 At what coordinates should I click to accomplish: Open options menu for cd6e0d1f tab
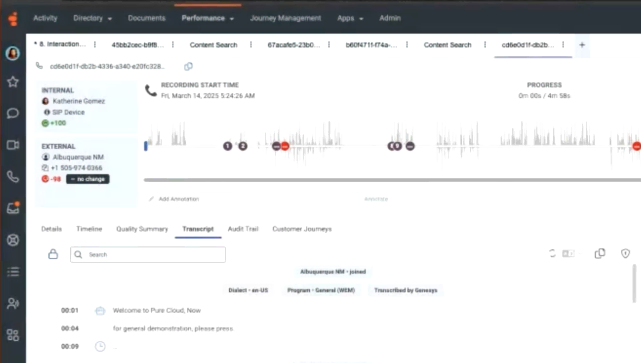[563, 45]
